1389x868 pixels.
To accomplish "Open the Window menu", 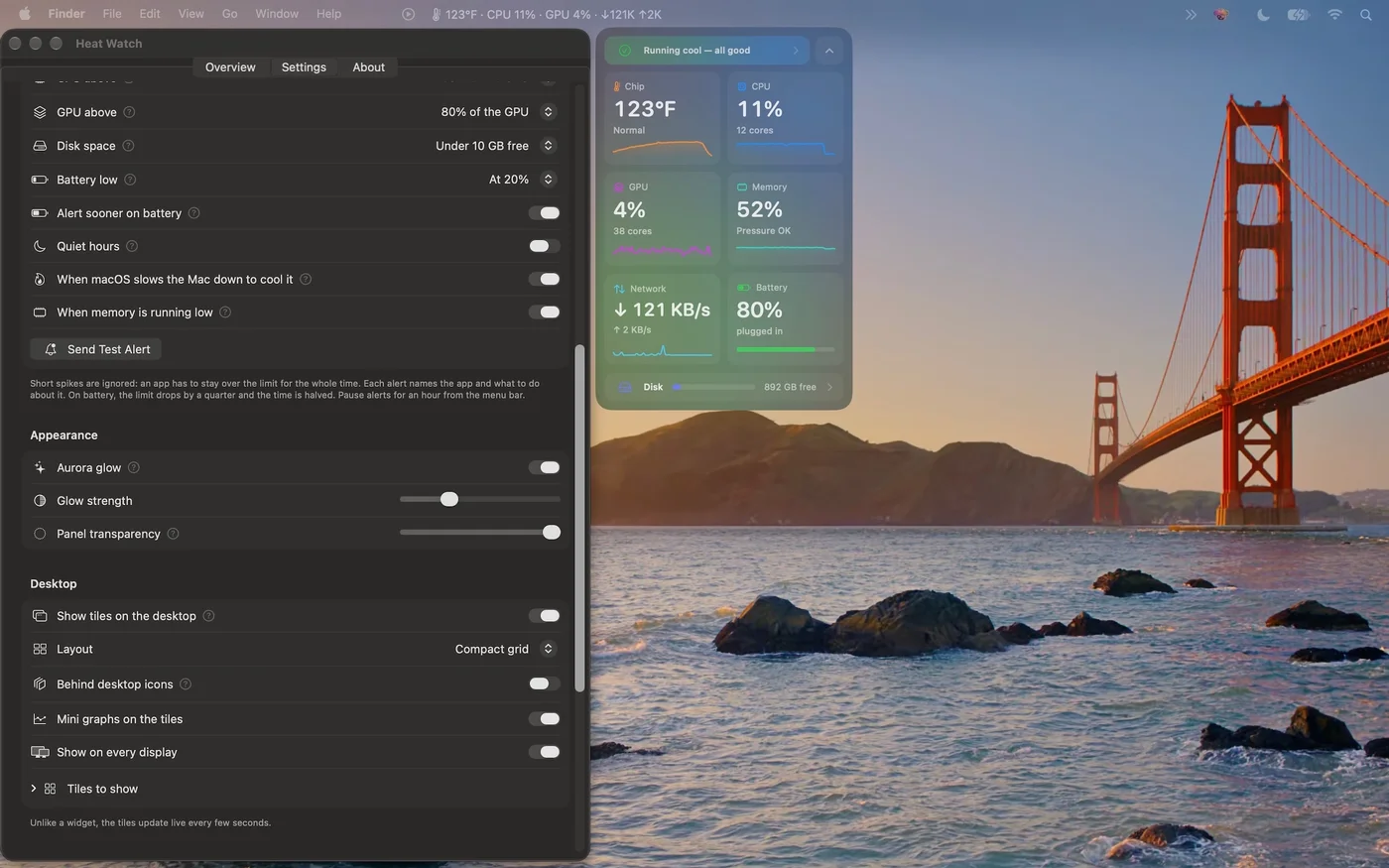I will [x=277, y=14].
